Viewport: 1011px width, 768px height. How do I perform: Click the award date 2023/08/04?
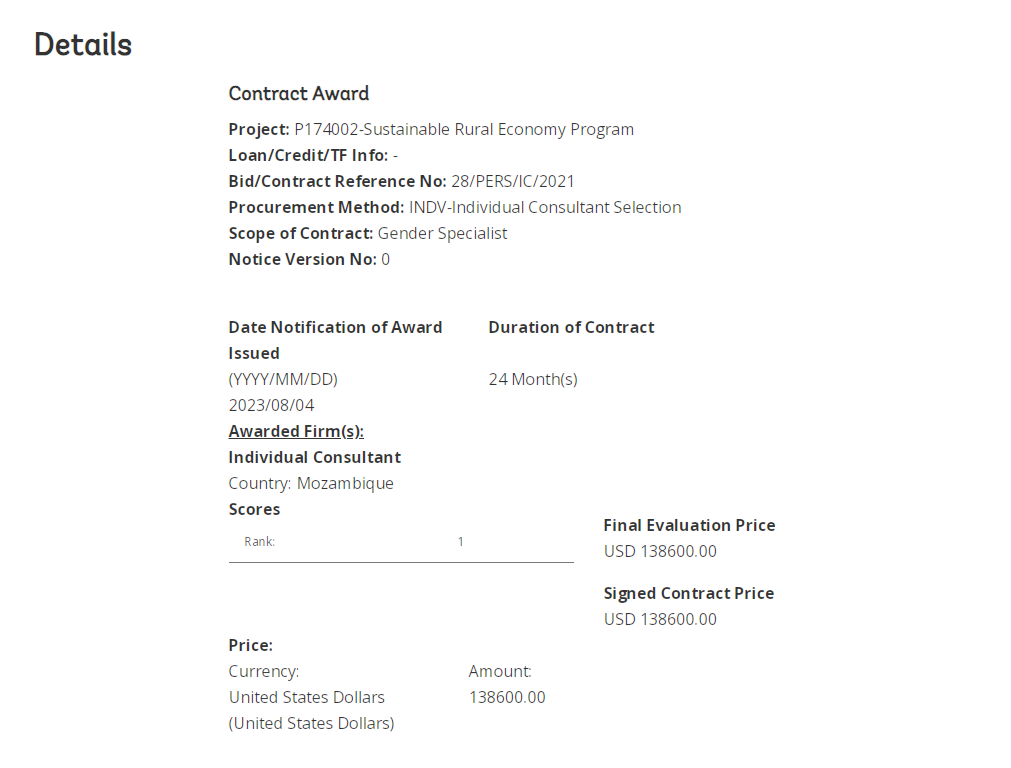coord(271,405)
